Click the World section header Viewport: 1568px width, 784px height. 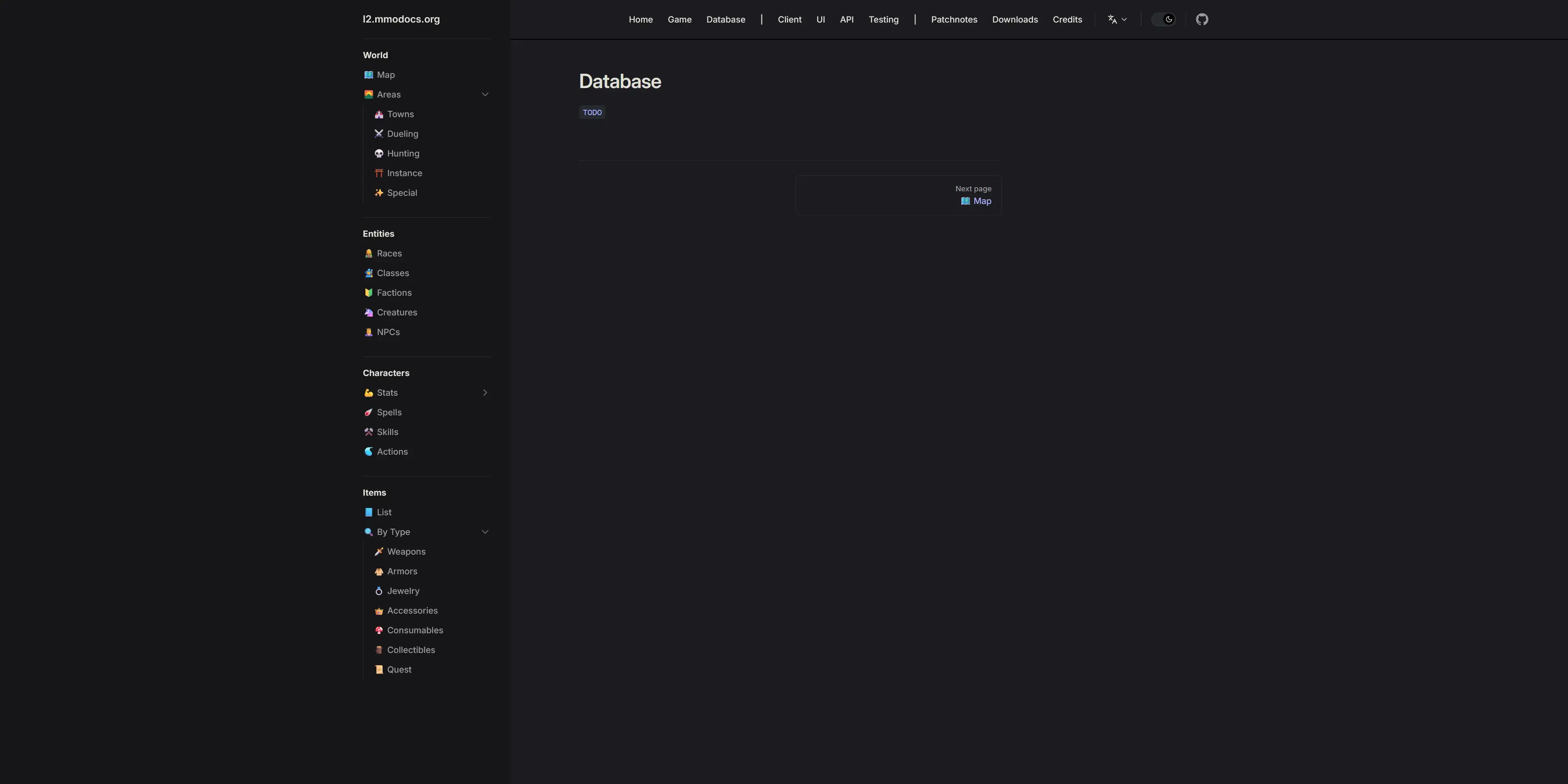375,55
